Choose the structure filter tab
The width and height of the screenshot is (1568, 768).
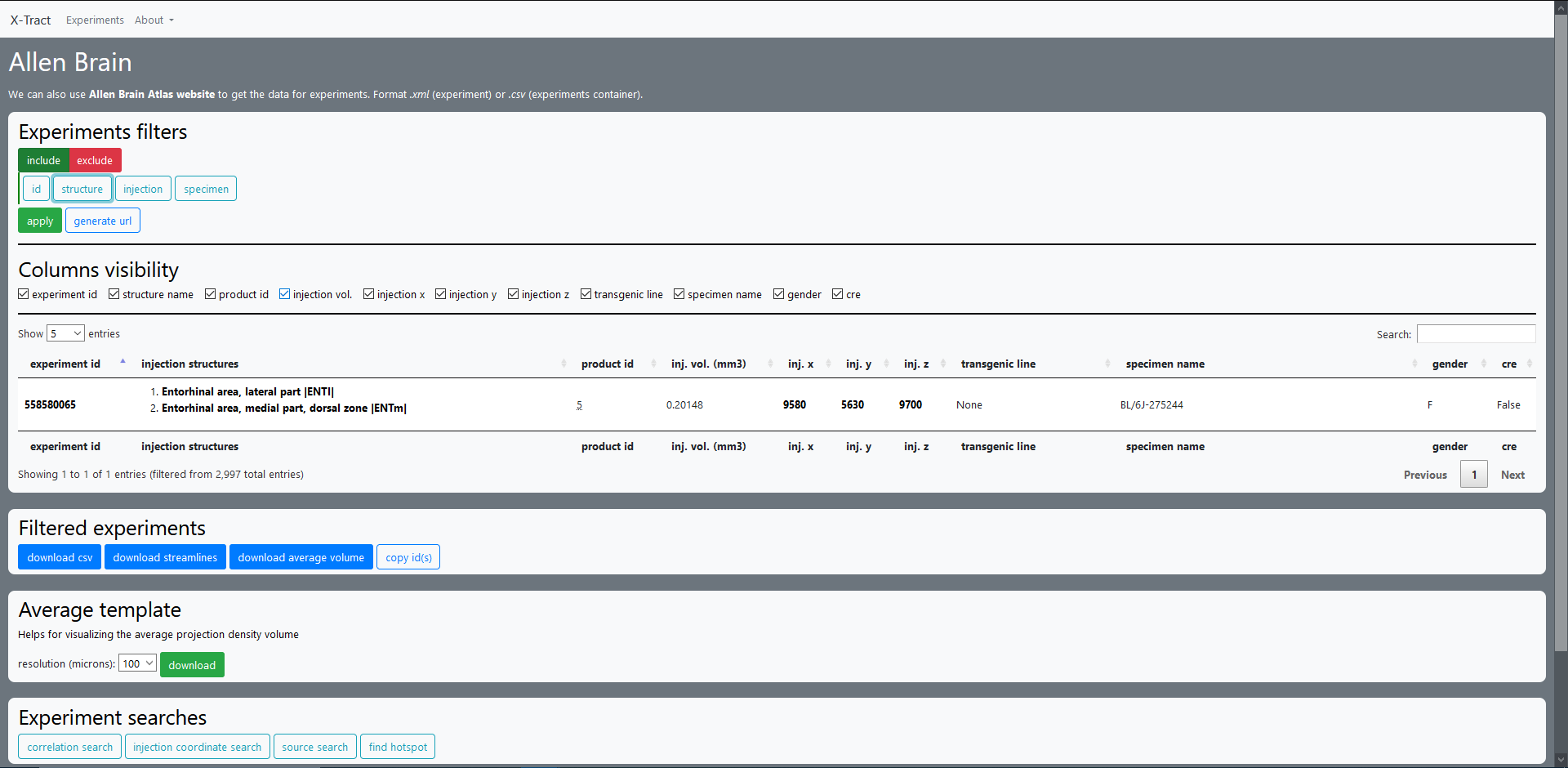pyautogui.click(x=82, y=189)
